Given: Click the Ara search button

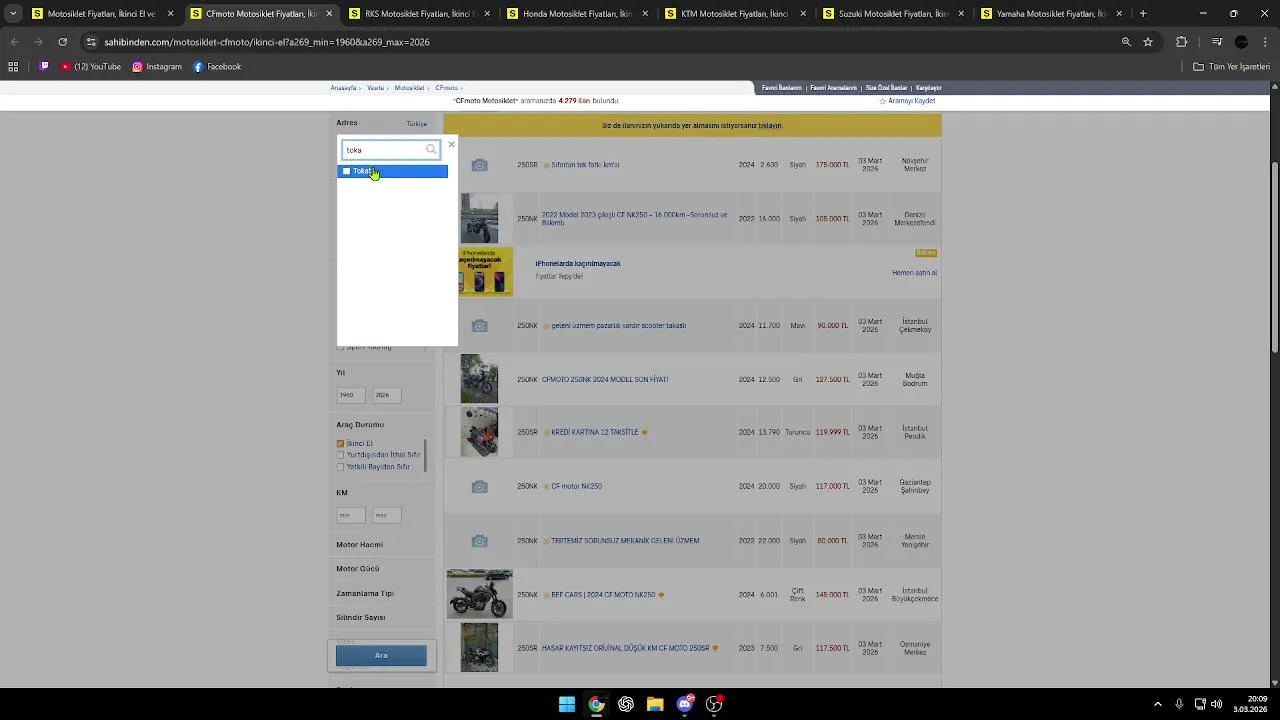Looking at the screenshot, I should pyautogui.click(x=381, y=655).
